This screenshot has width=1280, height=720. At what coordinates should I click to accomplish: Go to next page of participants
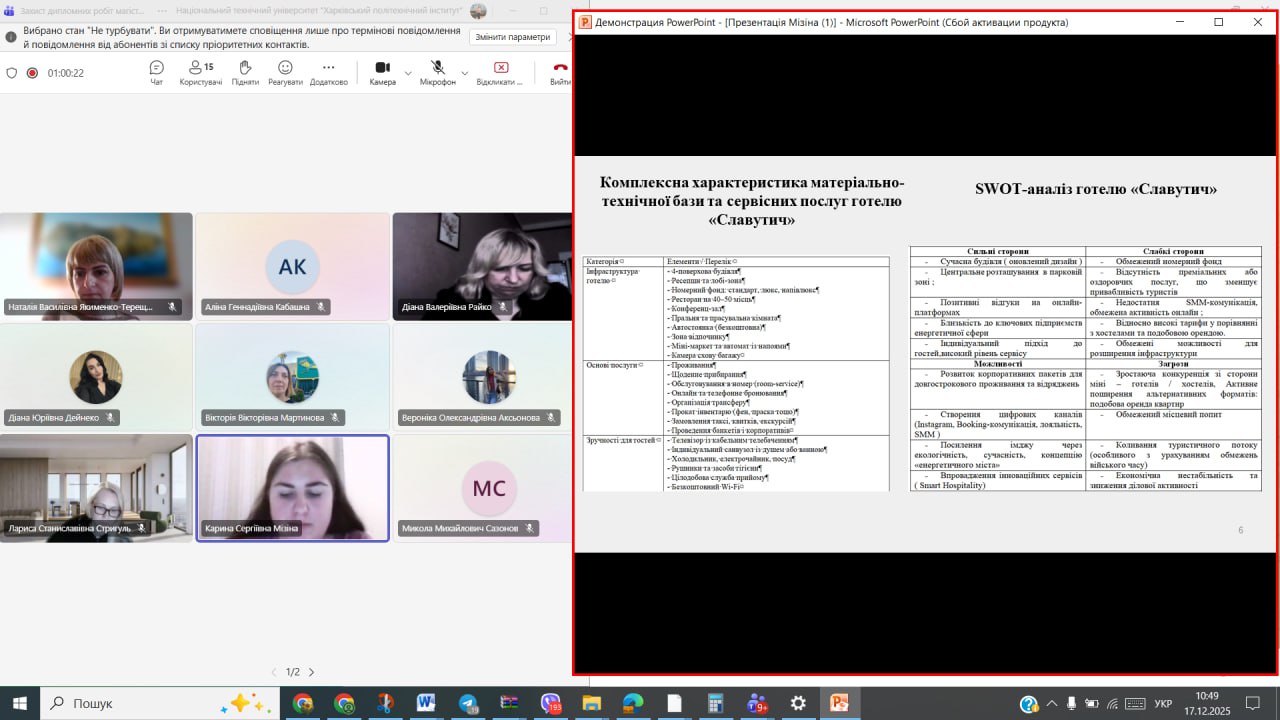[311, 672]
